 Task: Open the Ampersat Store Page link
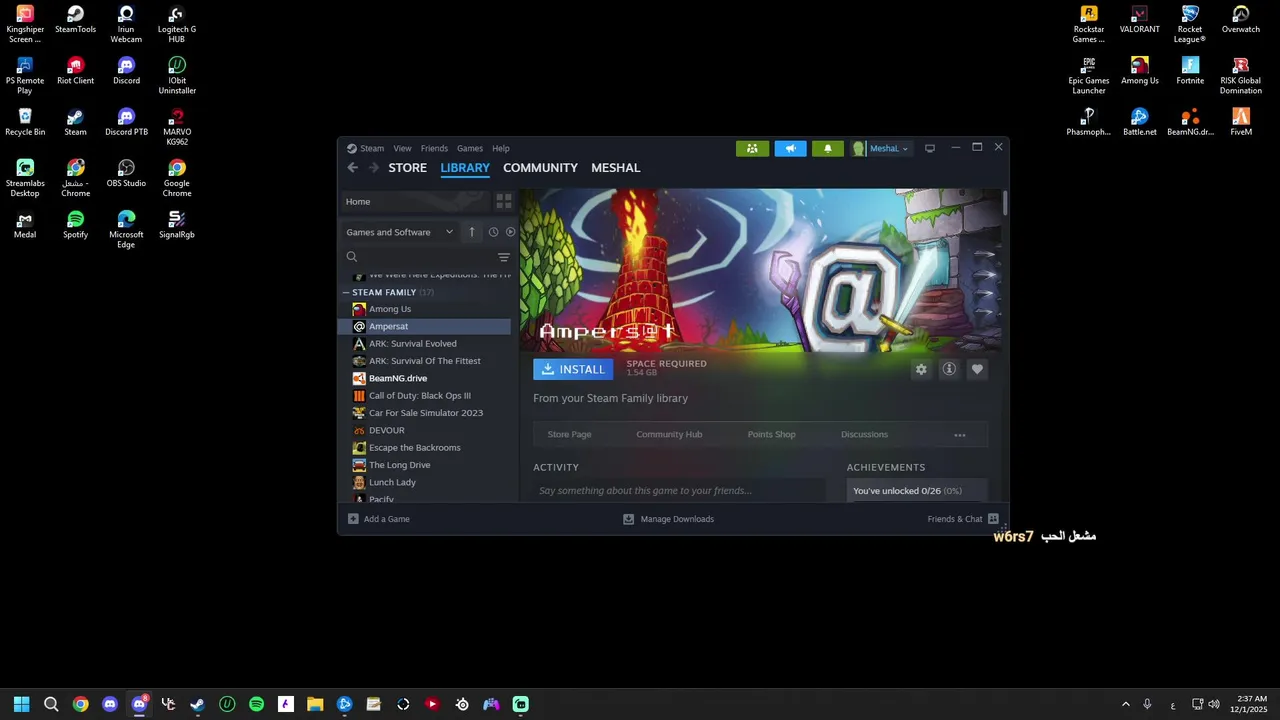point(569,435)
